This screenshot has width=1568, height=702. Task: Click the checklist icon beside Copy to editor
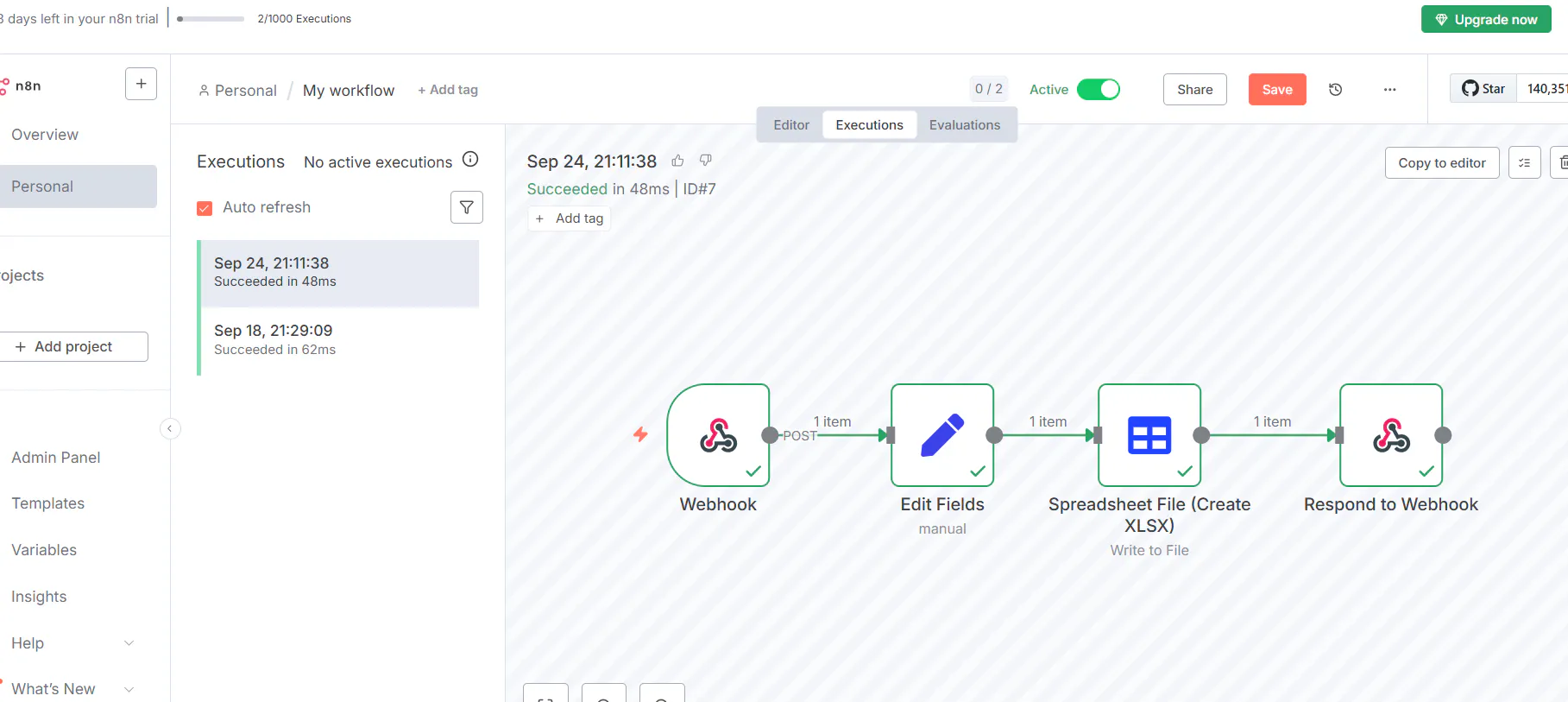1525,162
